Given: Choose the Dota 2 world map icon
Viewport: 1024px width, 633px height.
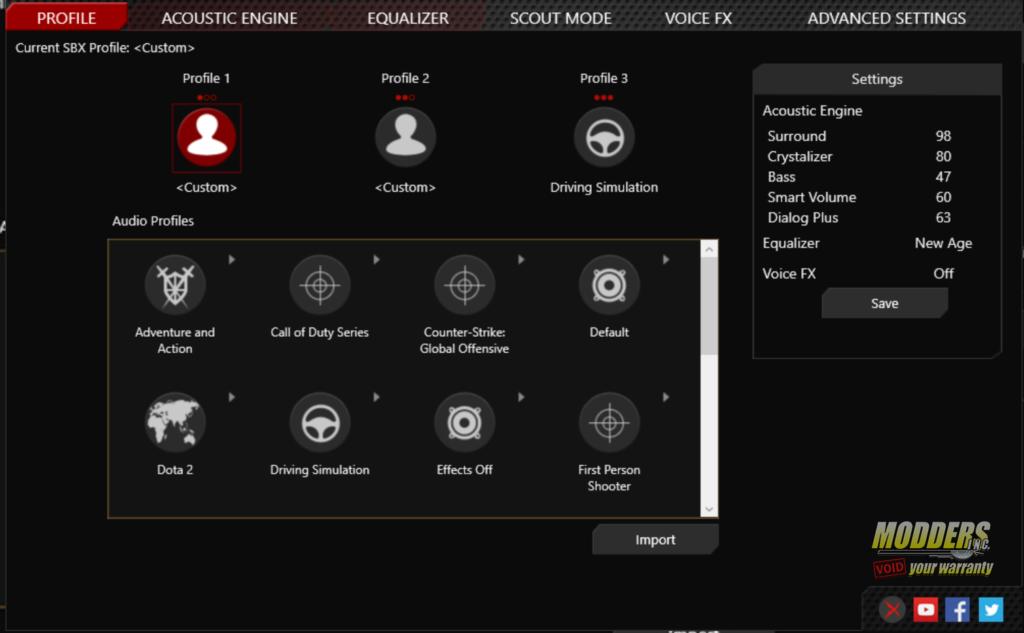Looking at the screenshot, I should click(175, 423).
